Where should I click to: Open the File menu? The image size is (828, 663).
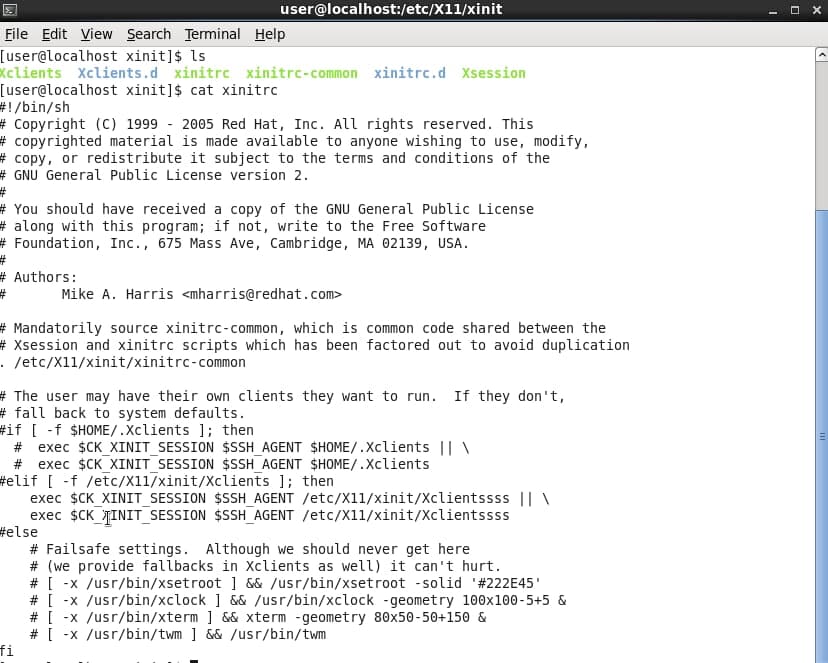point(16,34)
